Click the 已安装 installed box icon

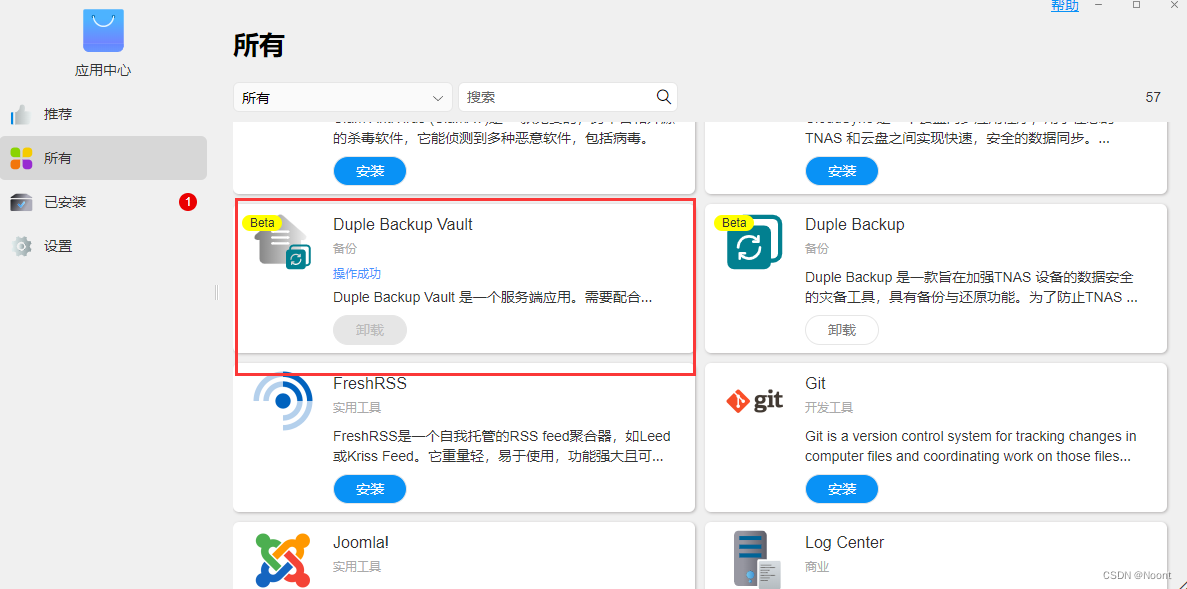(21, 202)
